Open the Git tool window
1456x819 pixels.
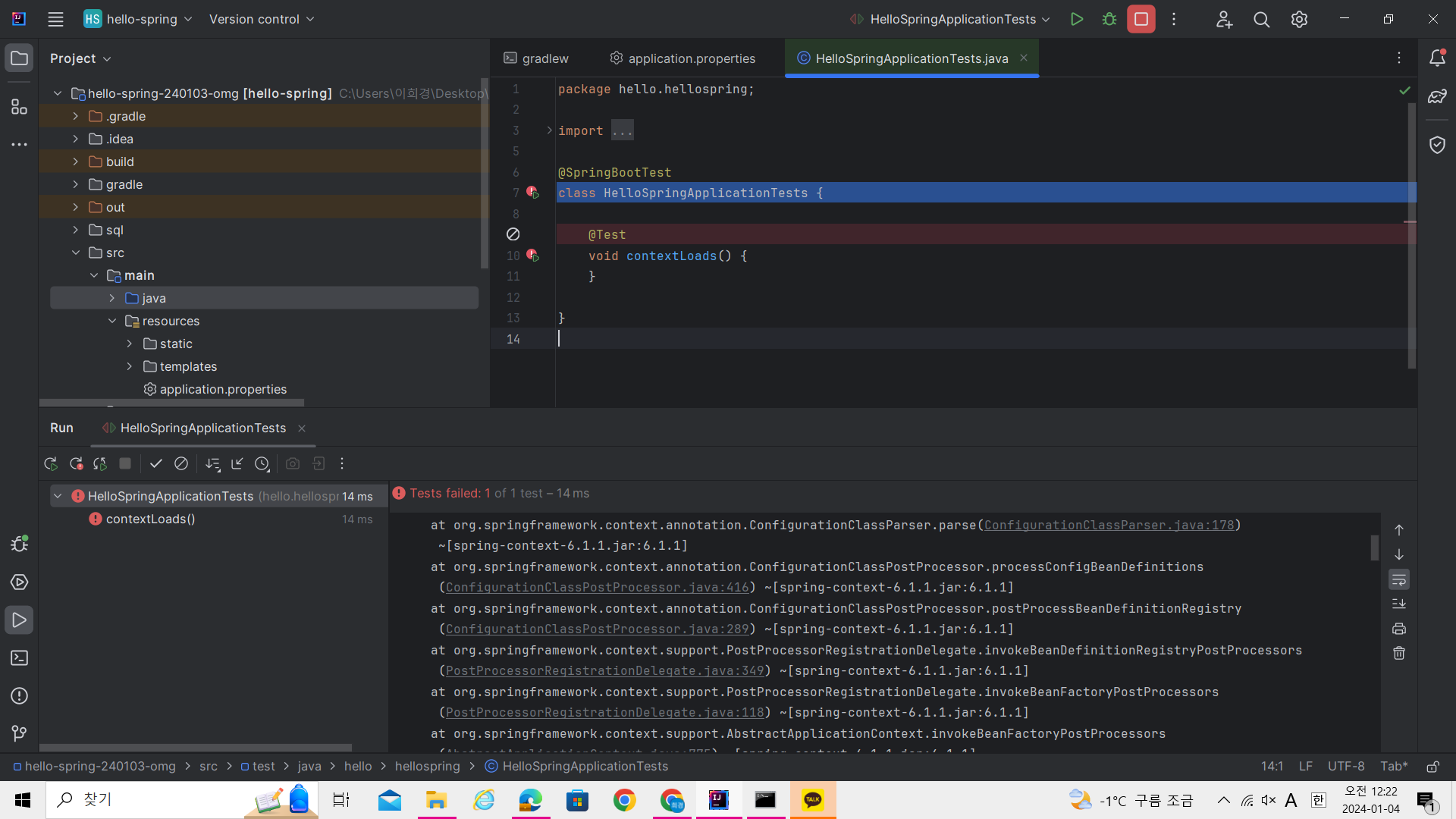coord(20,733)
